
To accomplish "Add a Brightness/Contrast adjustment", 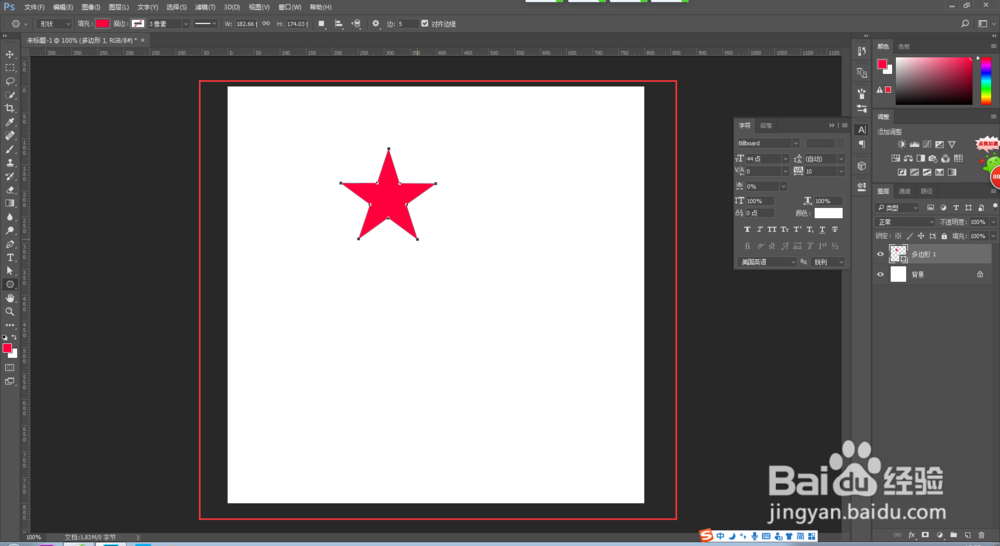I will 901,144.
